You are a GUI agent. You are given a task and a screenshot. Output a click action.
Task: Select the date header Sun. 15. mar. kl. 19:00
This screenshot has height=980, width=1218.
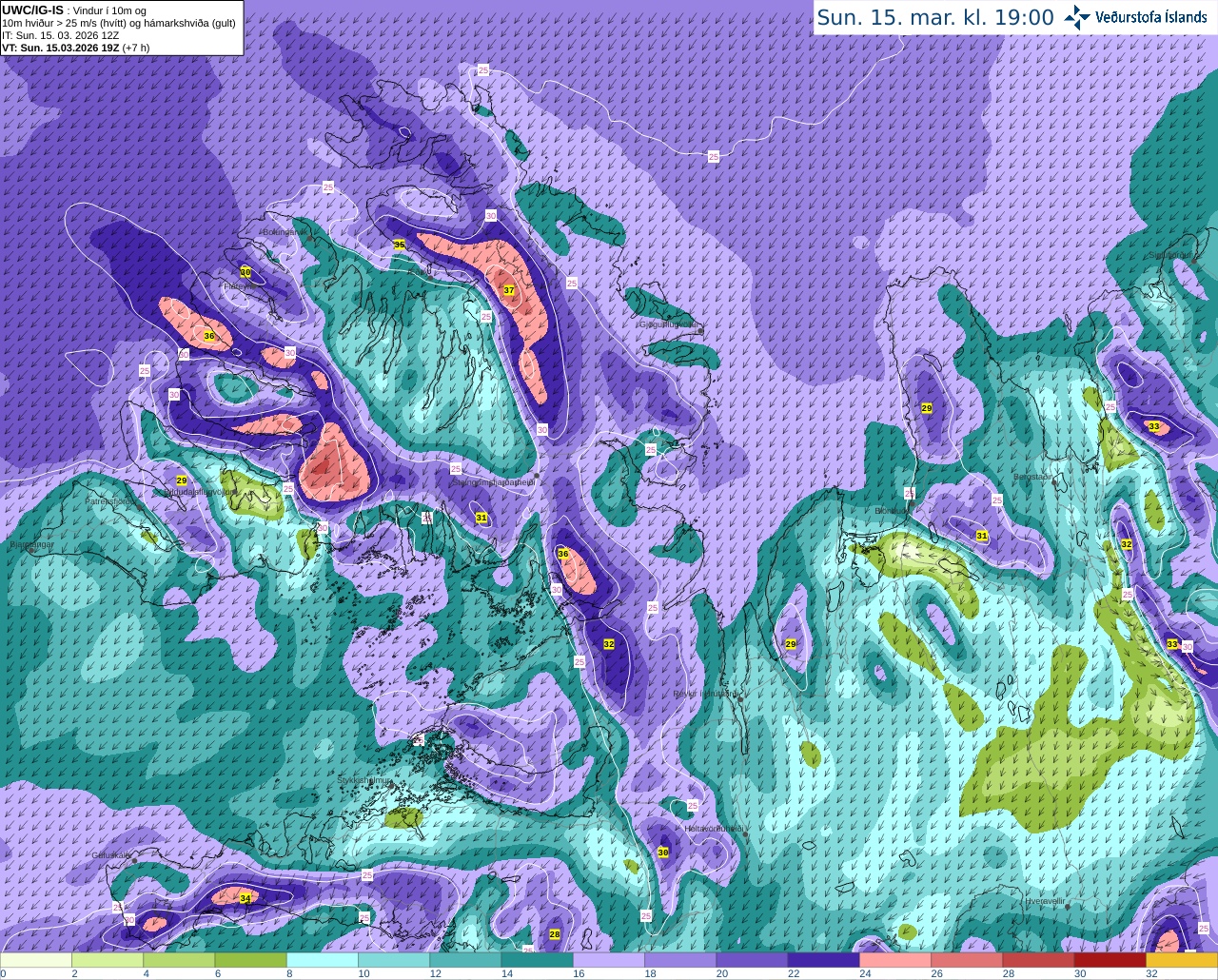coord(935,17)
